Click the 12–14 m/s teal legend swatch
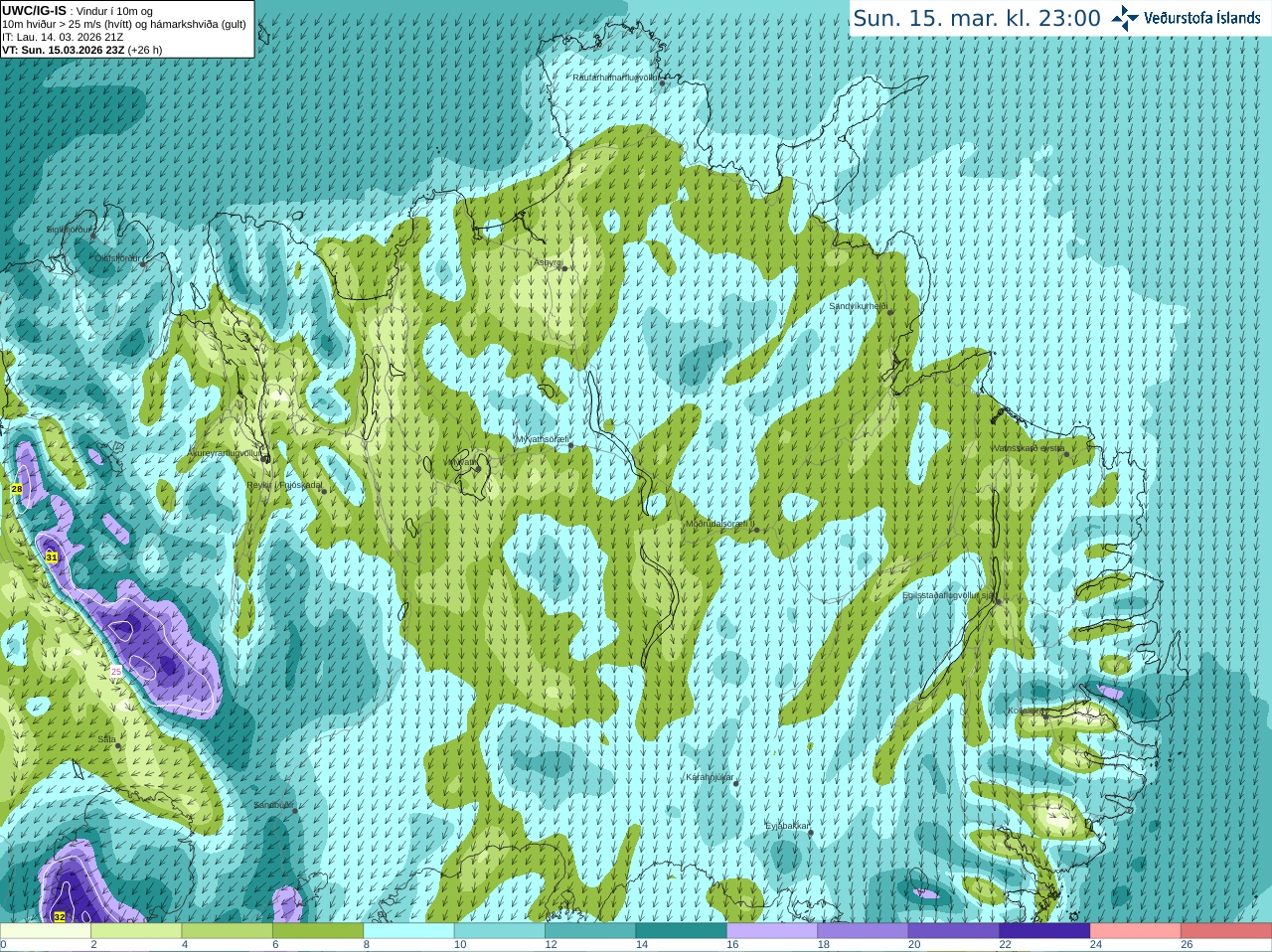The width and height of the screenshot is (1272, 952). [x=590, y=931]
